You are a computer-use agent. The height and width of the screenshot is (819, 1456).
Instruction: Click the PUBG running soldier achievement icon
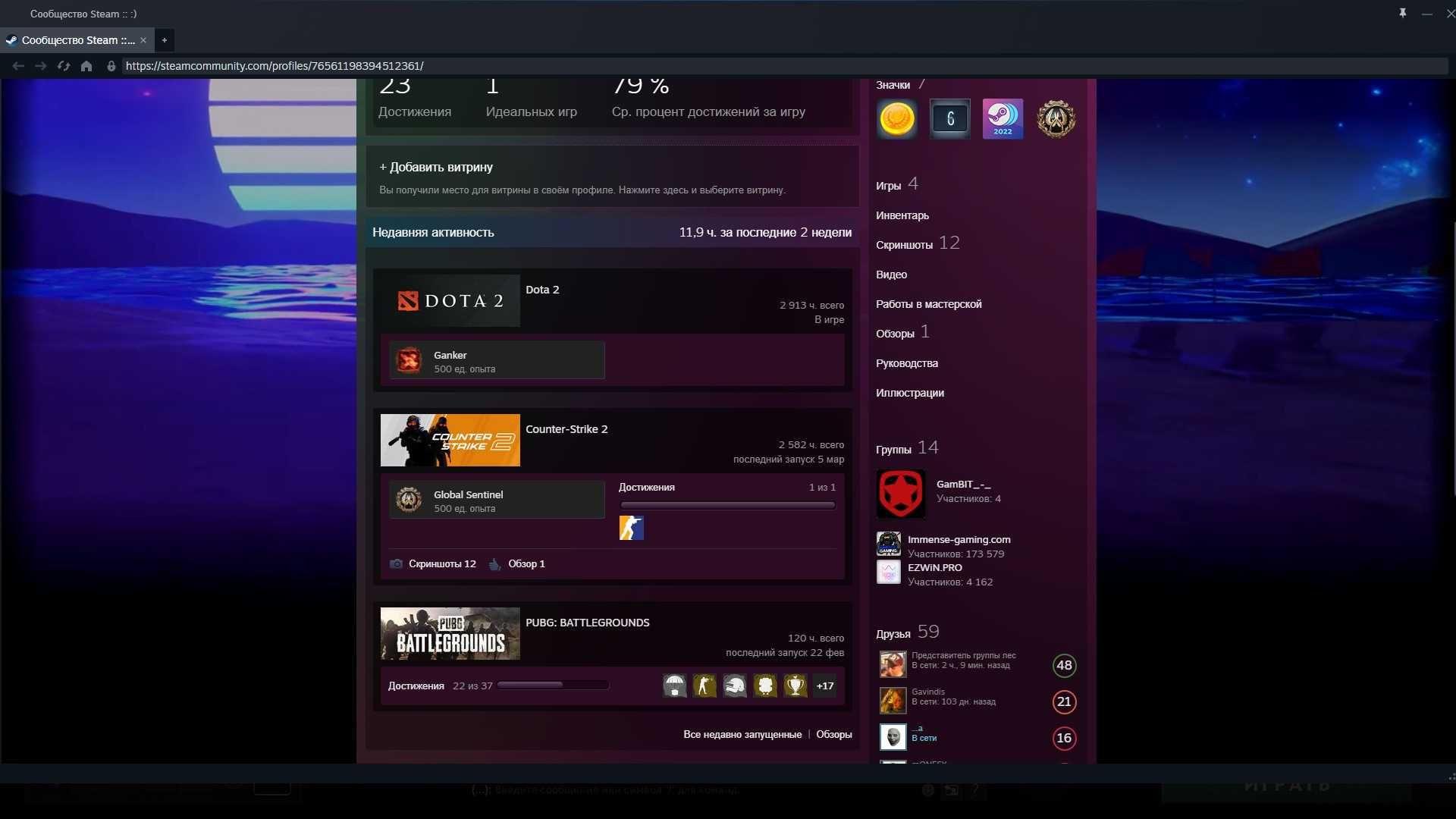pos(704,686)
